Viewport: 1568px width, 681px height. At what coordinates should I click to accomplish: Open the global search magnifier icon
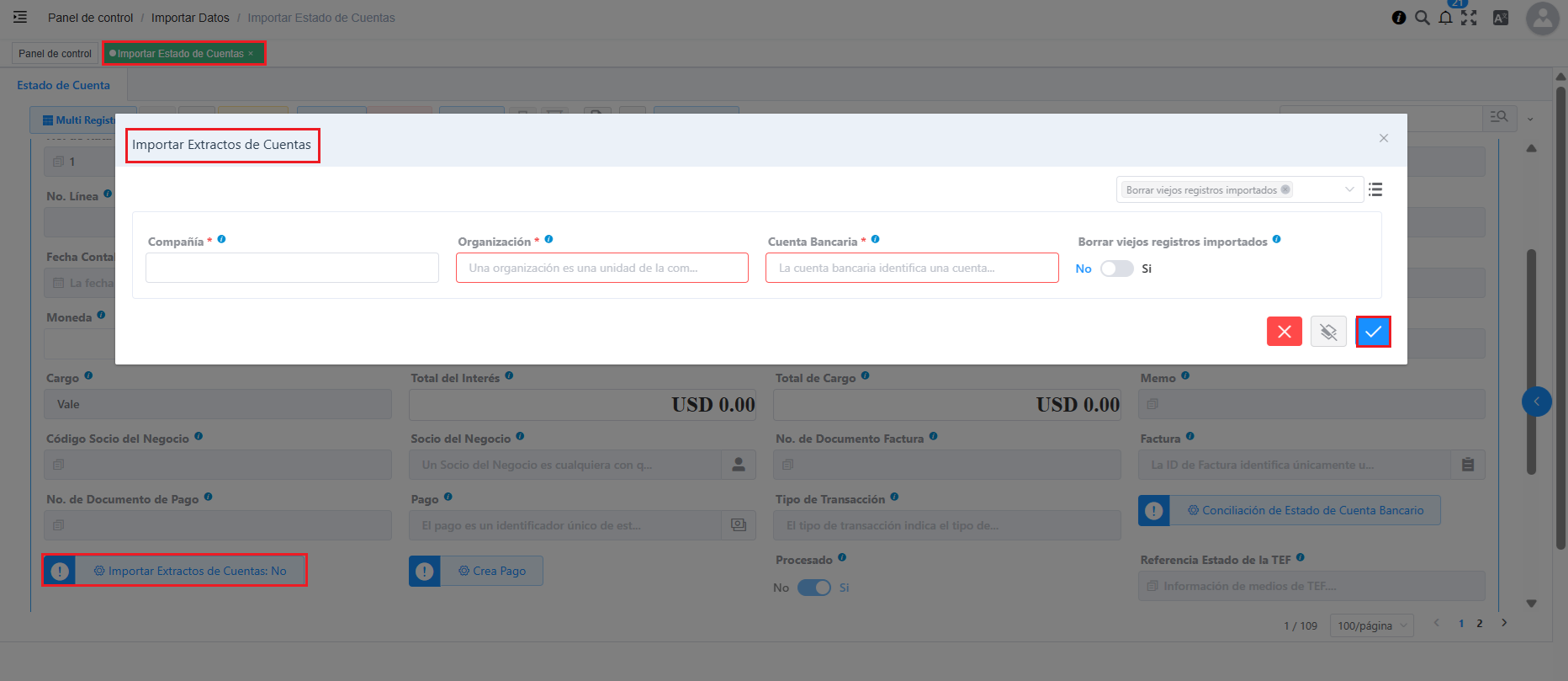tap(1422, 18)
